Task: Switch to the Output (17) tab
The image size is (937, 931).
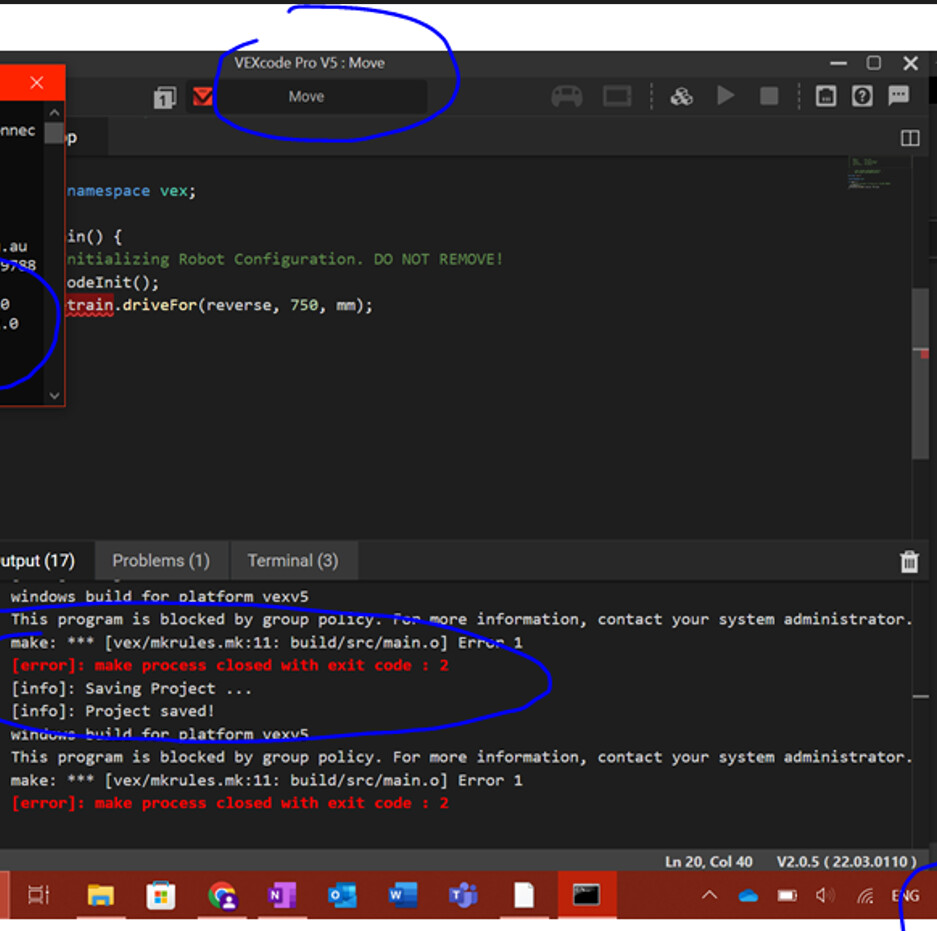Action: pyautogui.click(x=38, y=561)
